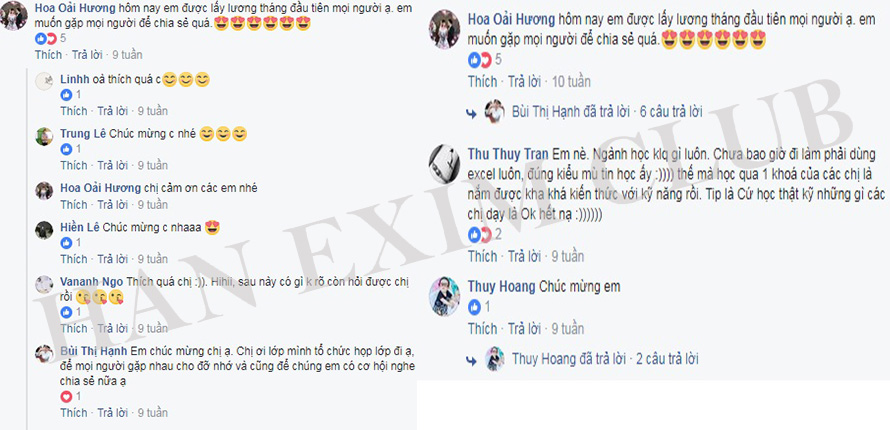This screenshot has width=890, height=430.
Task: Click the like reaction icon under Linhh's comment
Action: [66, 95]
